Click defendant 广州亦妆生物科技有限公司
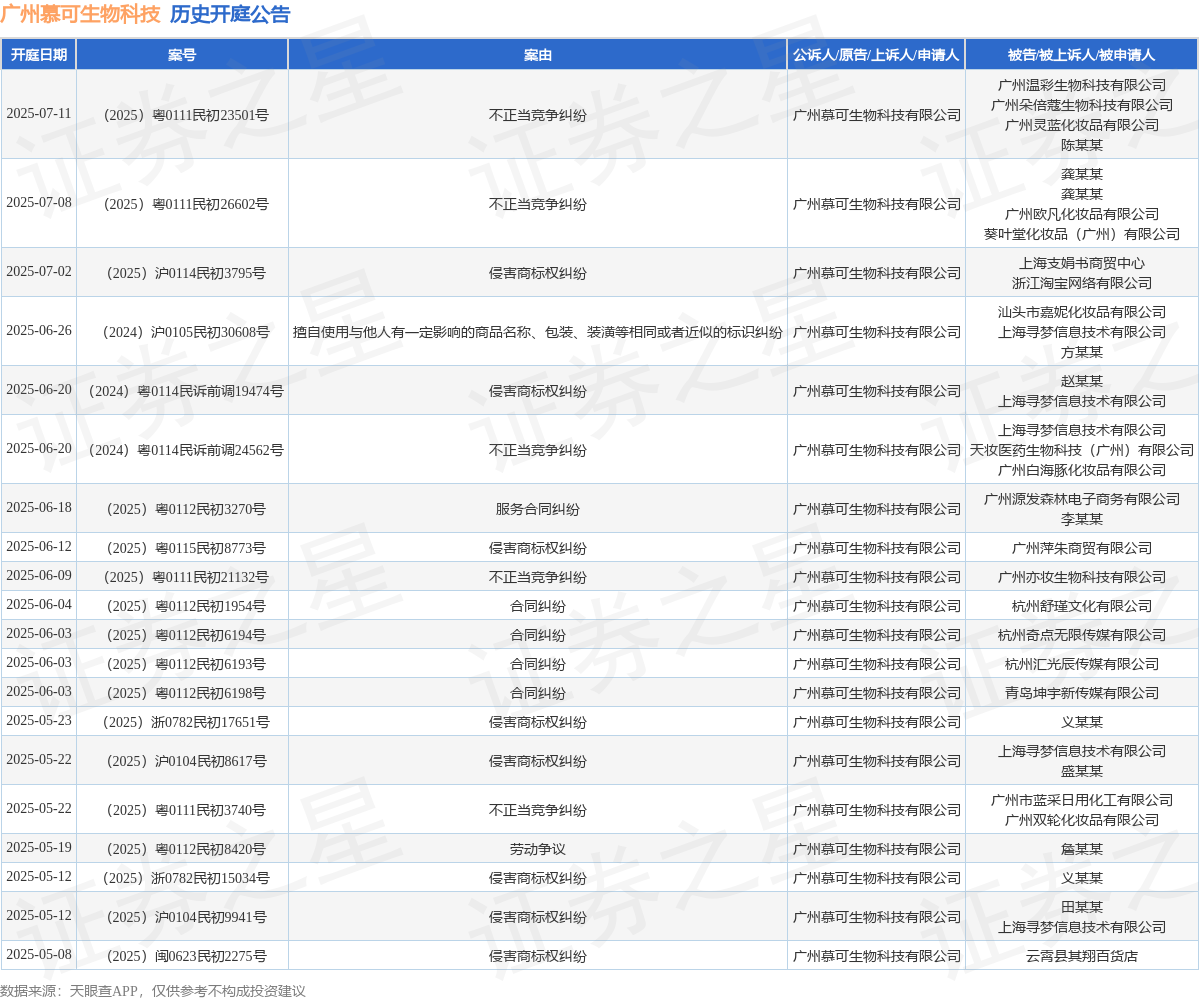 [1082, 577]
